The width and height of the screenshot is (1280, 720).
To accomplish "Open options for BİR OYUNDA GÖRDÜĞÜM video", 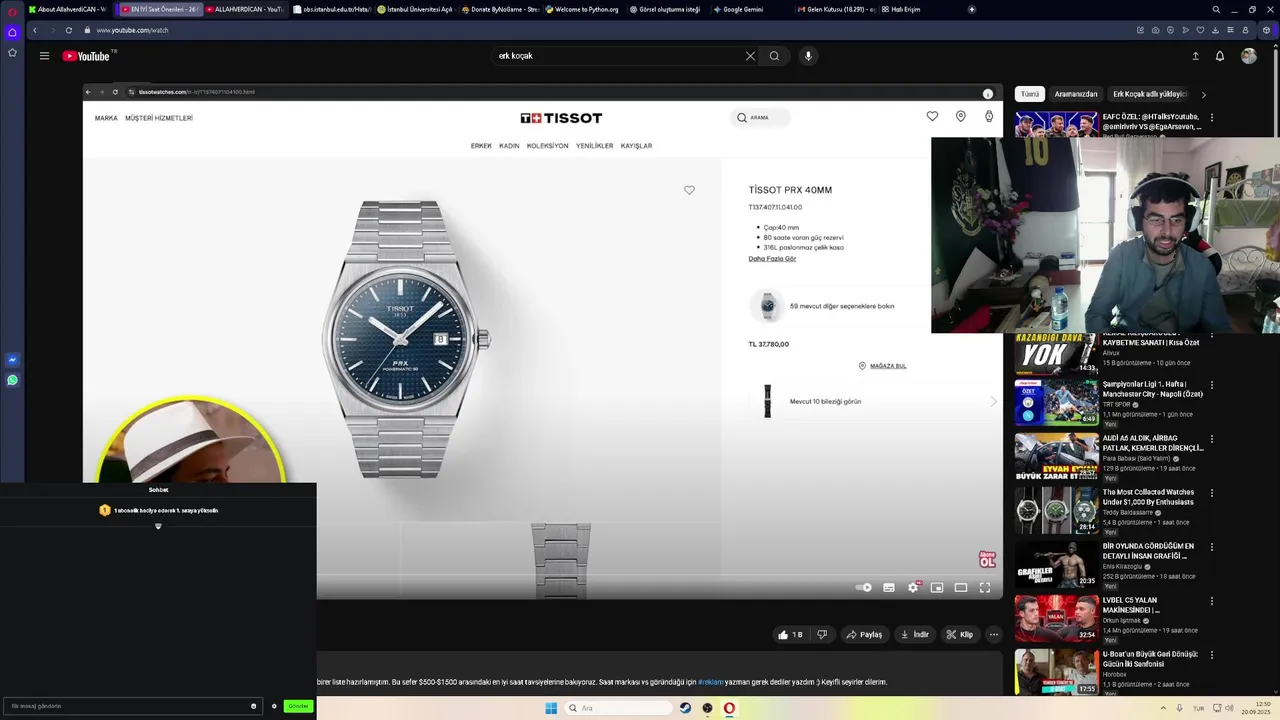I will click(x=1212, y=547).
